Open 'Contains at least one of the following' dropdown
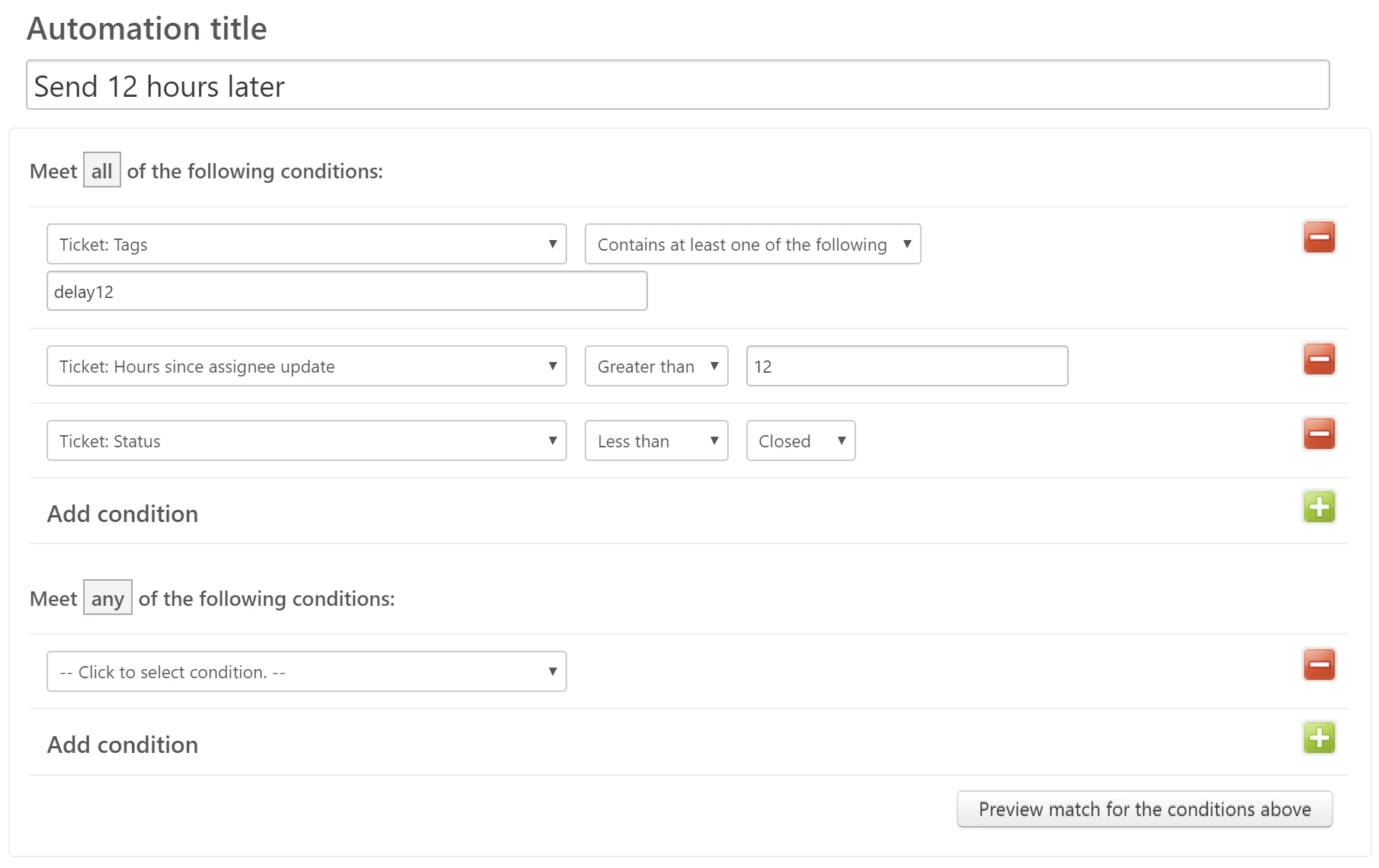The height and width of the screenshot is (868, 1379). click(752, 245)
